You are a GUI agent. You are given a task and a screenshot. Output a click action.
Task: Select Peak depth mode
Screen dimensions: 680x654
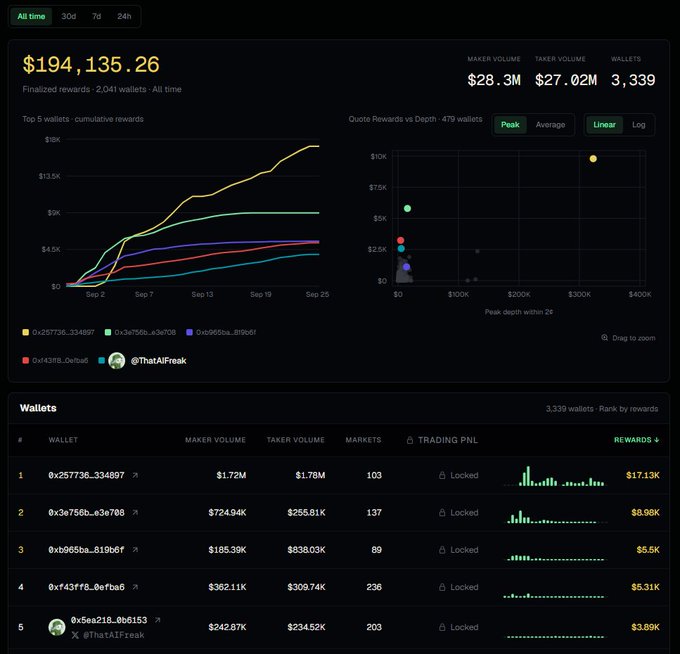(510, 125)
